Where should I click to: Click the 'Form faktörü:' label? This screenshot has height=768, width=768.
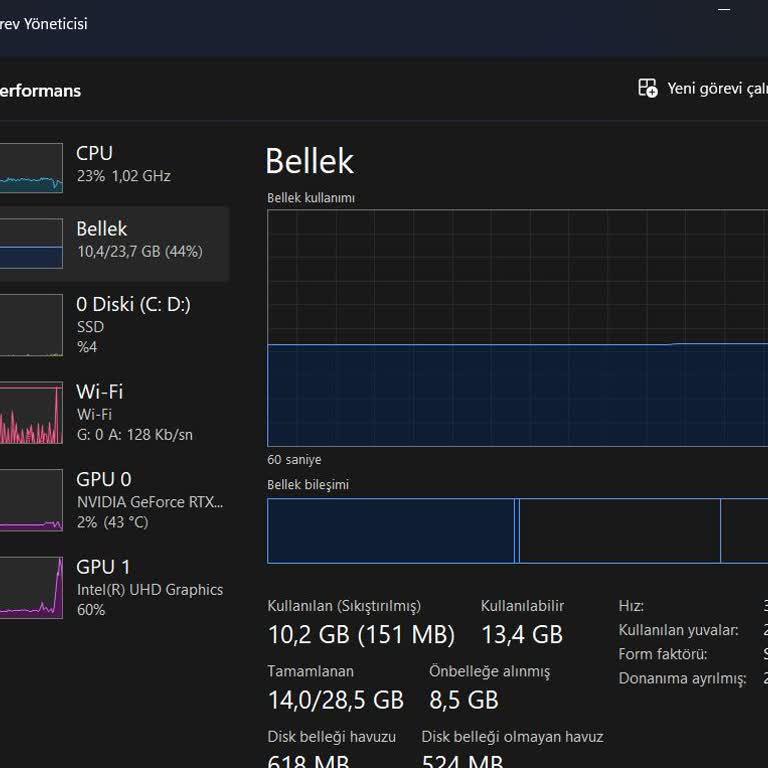[x=663, y=654]
